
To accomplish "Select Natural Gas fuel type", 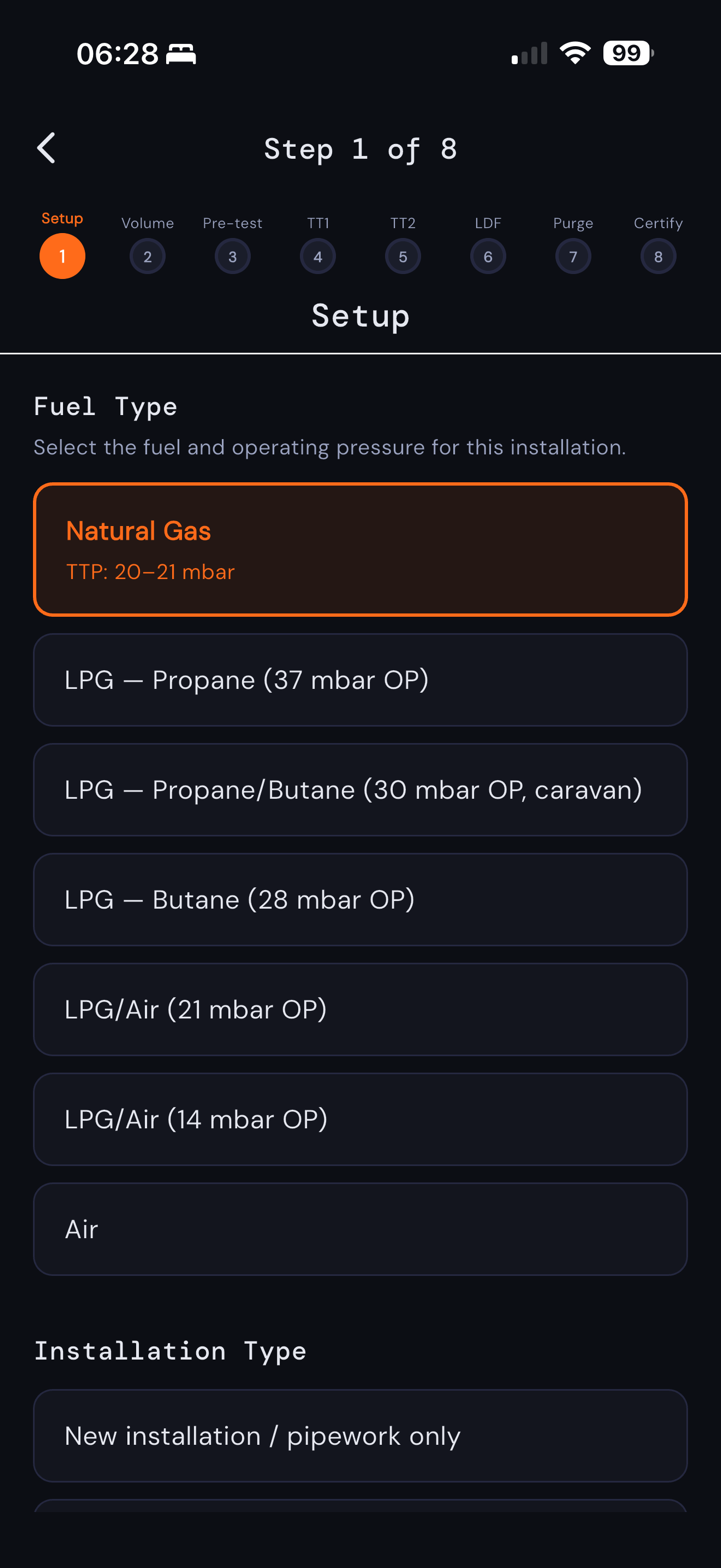I will 360,549.
